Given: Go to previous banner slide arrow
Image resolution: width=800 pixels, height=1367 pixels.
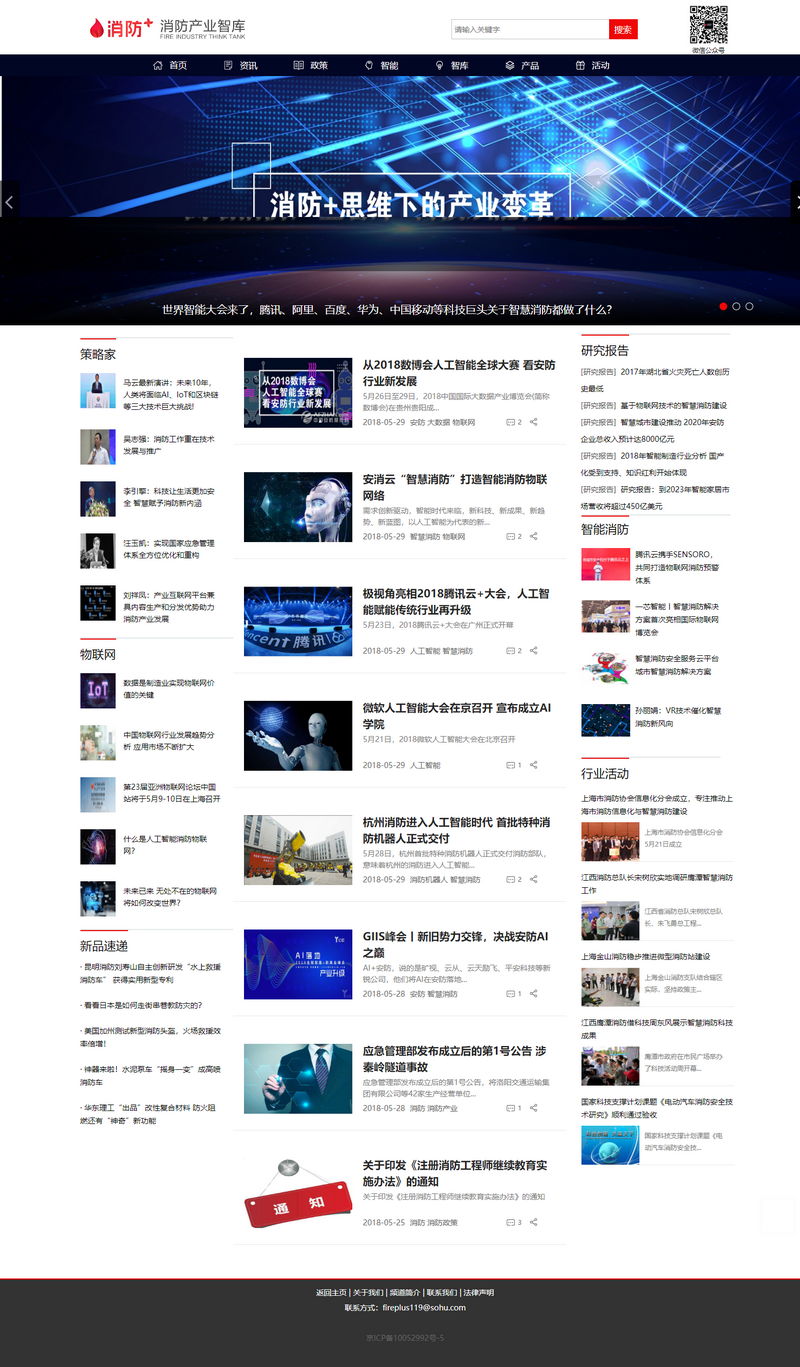Looking at the screenshot, I should (x=9, y=201).
